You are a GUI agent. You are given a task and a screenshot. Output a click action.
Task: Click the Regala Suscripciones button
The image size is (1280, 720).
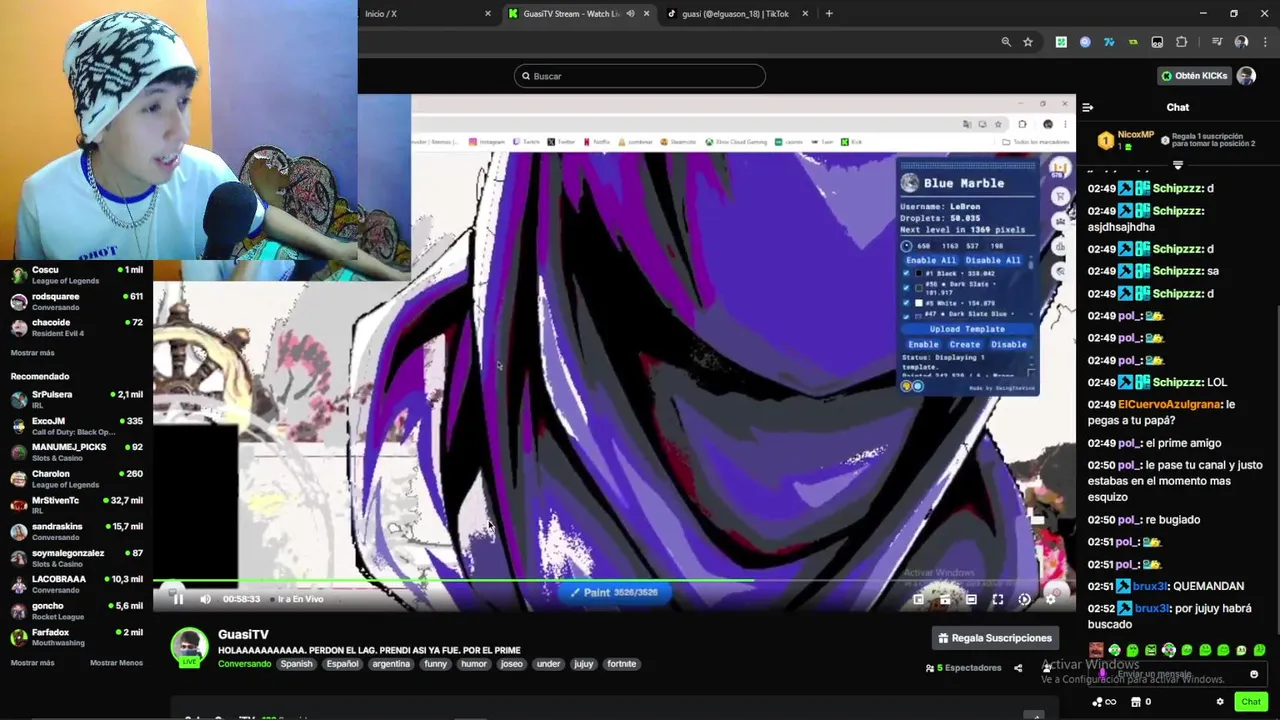pyautogui.click(x=995, y=638)
